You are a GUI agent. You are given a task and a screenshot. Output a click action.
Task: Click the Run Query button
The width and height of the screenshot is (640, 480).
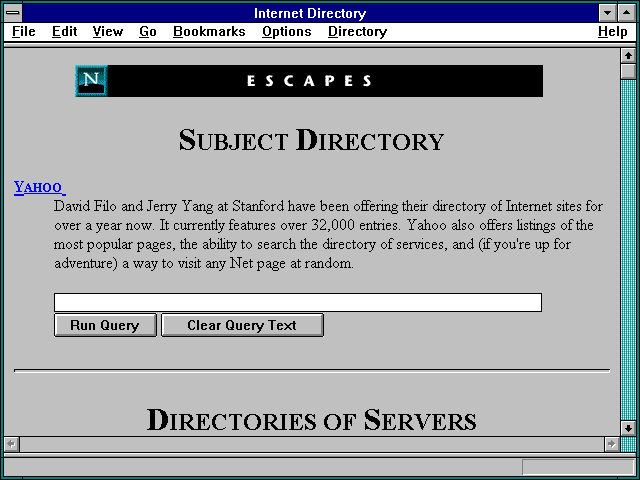click(x=105, y=325)
